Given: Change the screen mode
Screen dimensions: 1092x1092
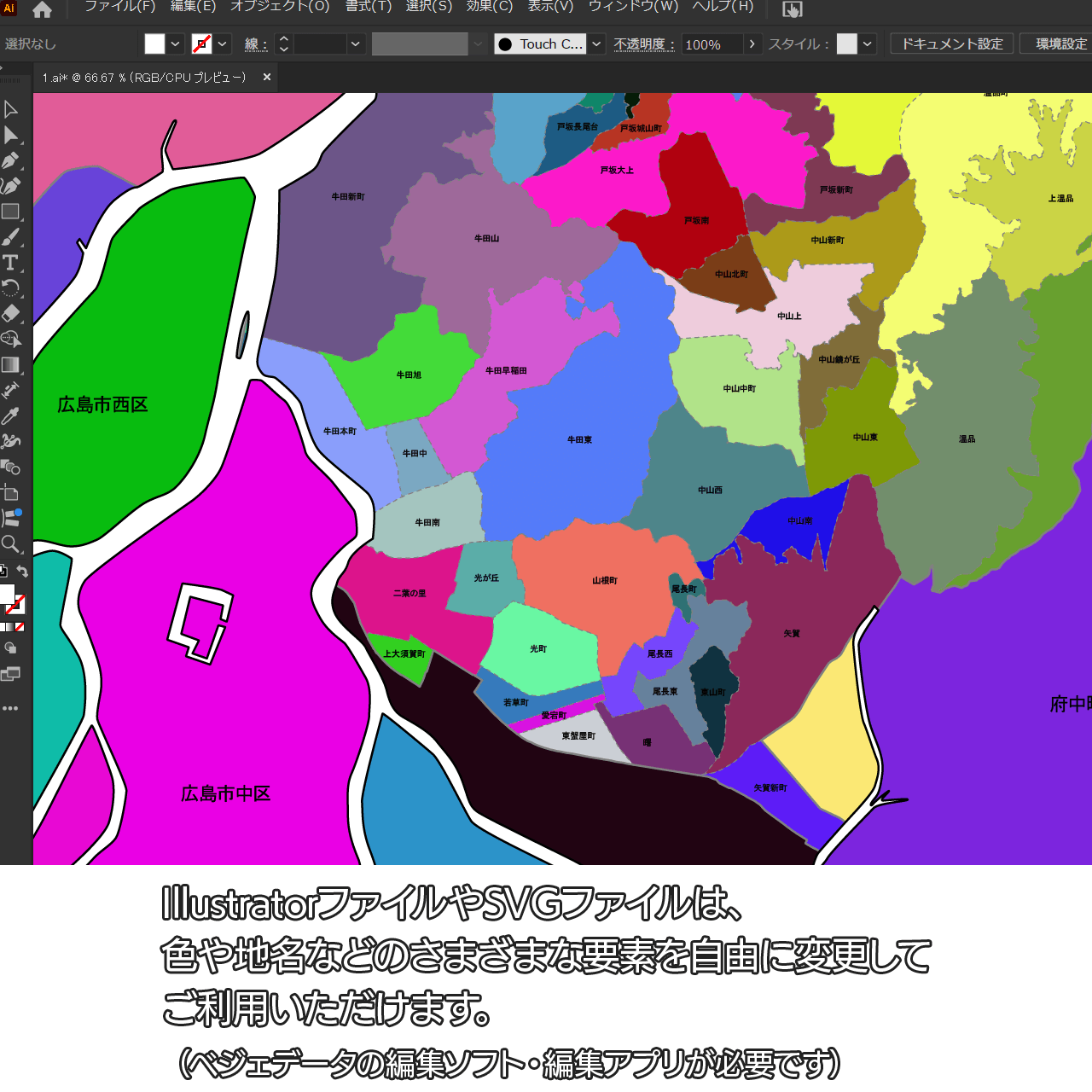Looking at the screenshot, I should point(11,674).
